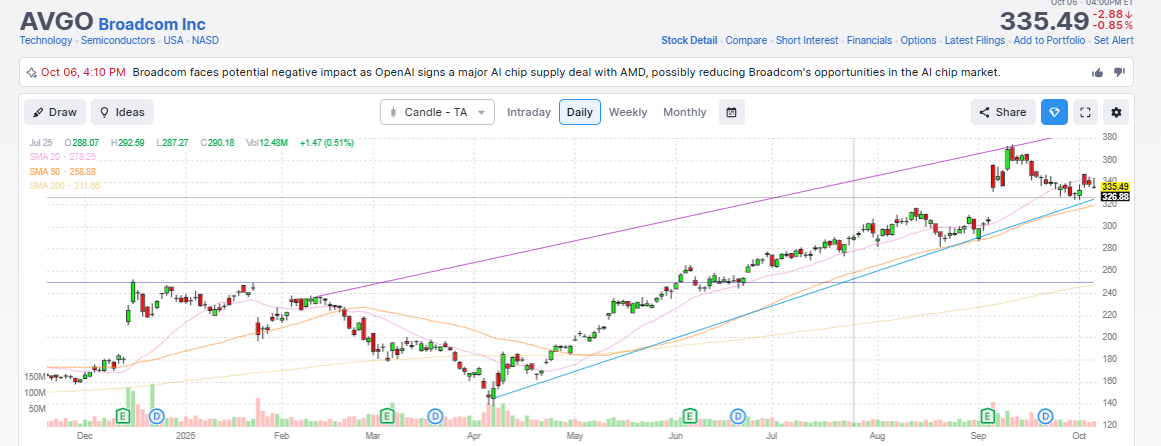Click the June earnings E marker
Viewport: 1161px width, 446px height.
689,416
